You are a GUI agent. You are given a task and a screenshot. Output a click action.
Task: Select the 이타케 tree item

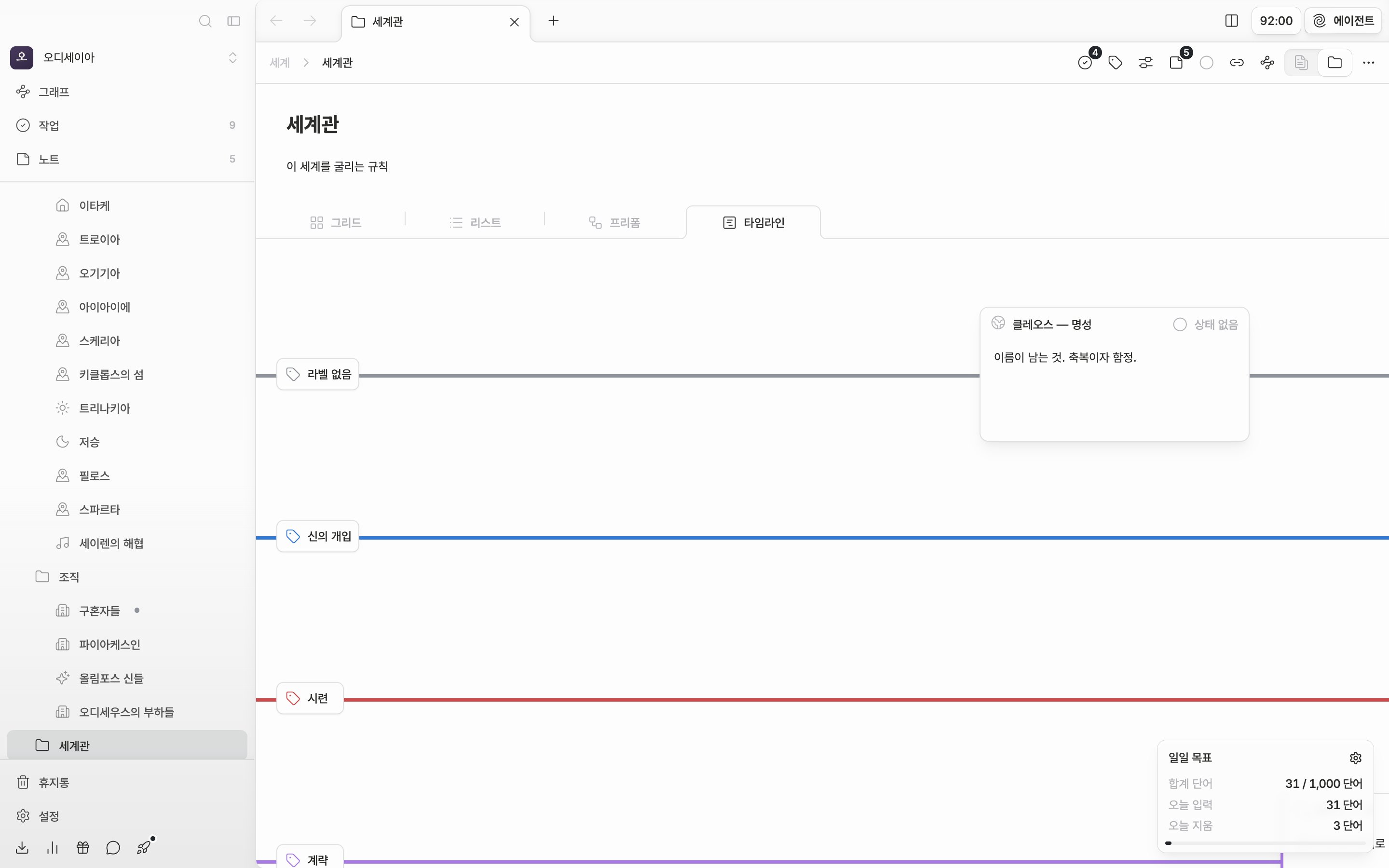click(x=127, y=205)
